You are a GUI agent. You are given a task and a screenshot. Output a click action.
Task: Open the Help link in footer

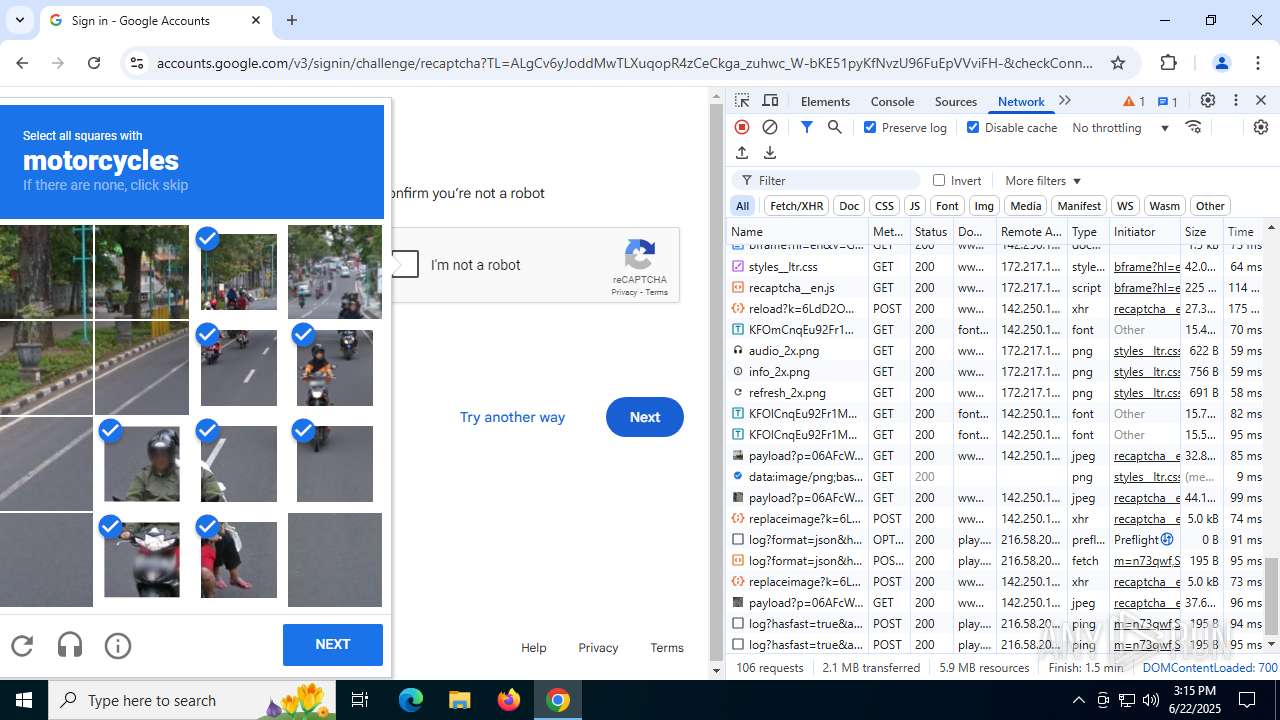click(534, 648)
